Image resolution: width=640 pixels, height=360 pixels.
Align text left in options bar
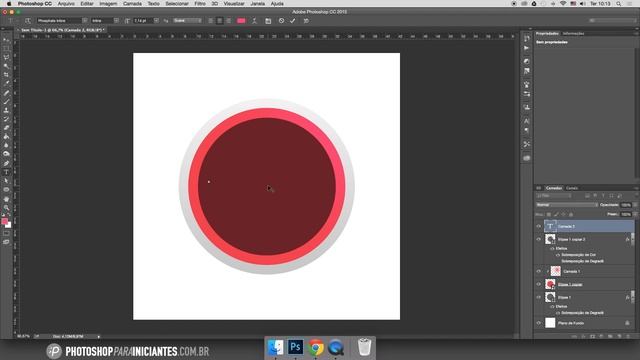211,20
